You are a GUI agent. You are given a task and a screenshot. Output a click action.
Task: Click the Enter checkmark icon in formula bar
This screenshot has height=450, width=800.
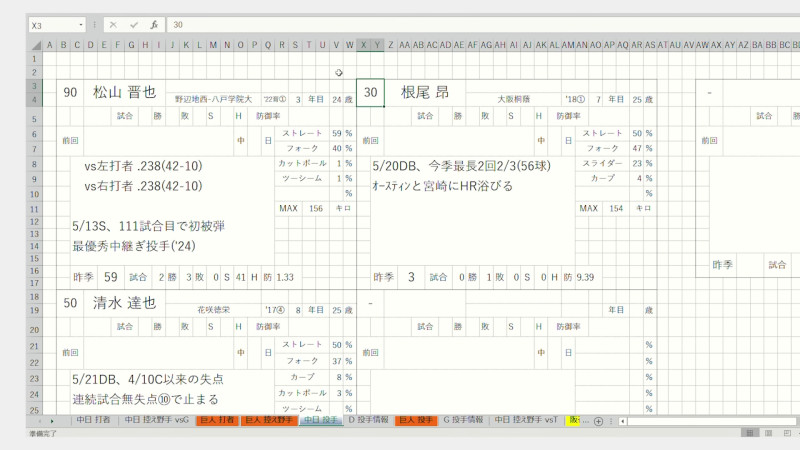(x=134, y=24)
